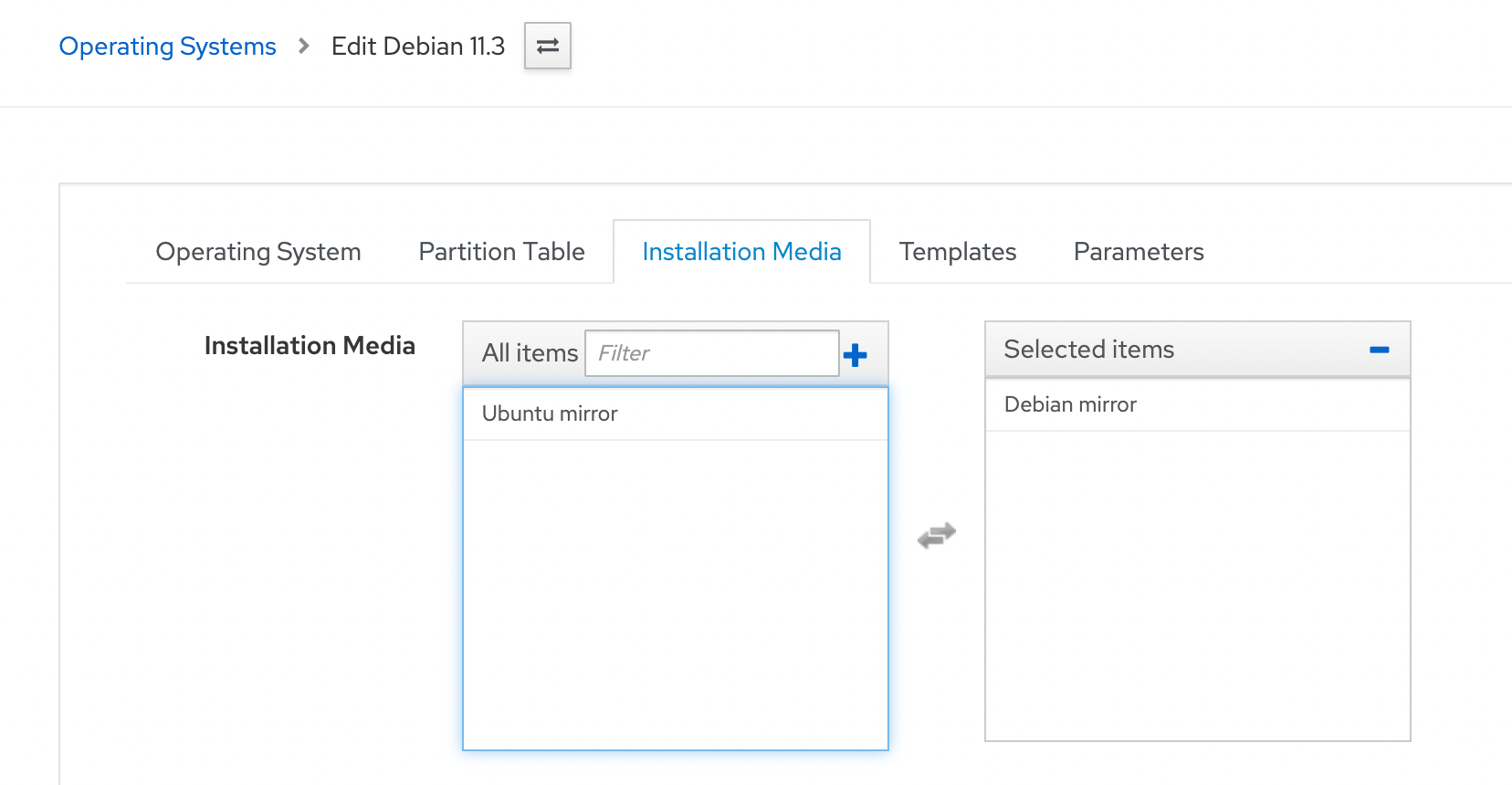This screenshot has height=785, width=1512.
Task: Open the breadcrumb switcher next to Edit Debian 11.3
Action: 548,46
